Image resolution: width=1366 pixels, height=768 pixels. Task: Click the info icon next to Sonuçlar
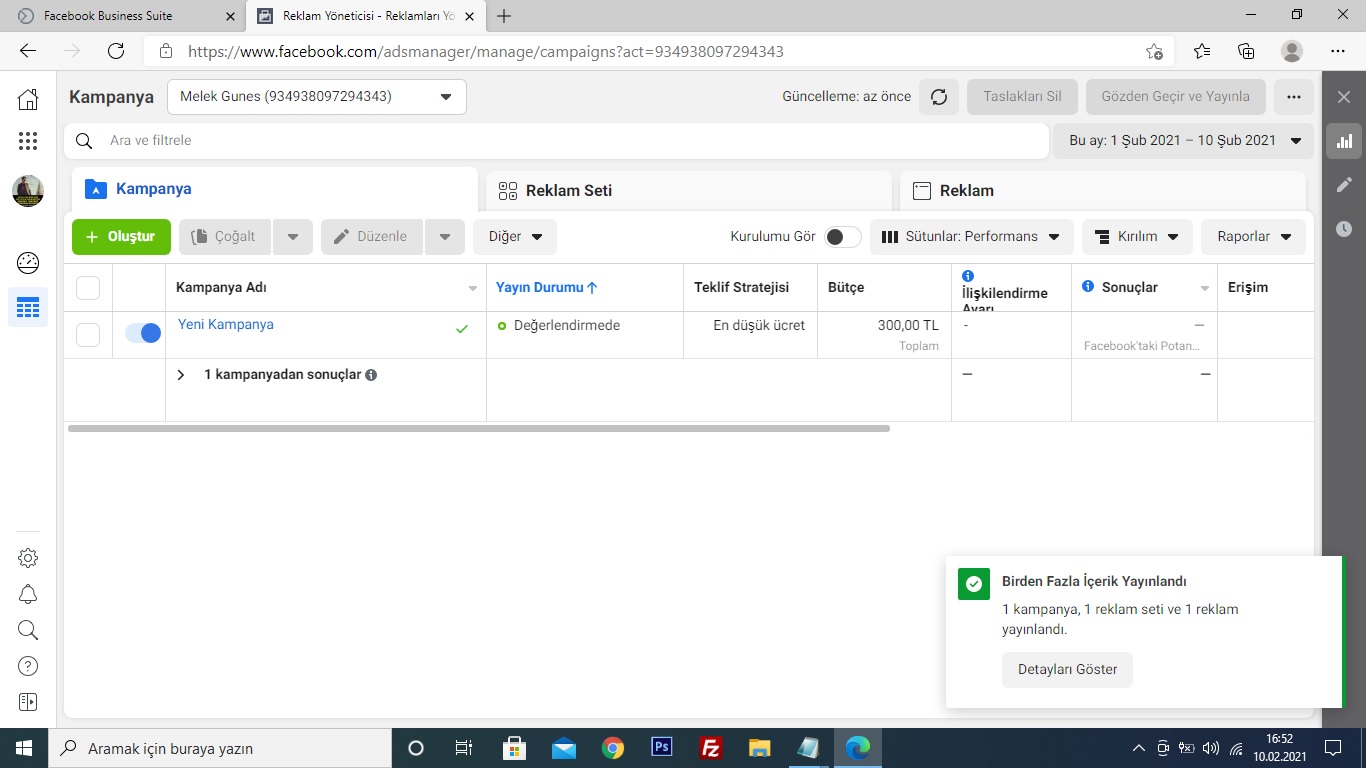point(1088,287)
